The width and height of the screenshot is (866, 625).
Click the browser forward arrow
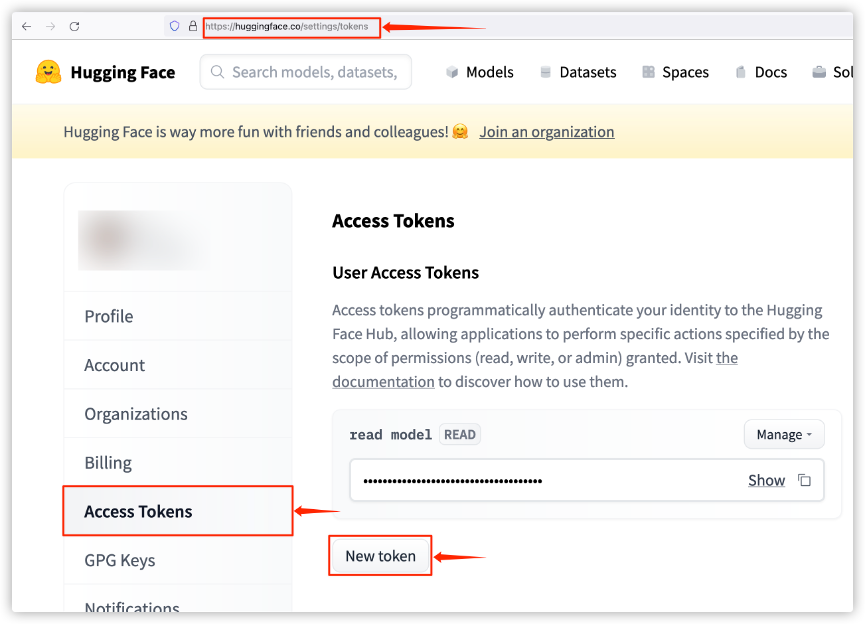(50, 26)
